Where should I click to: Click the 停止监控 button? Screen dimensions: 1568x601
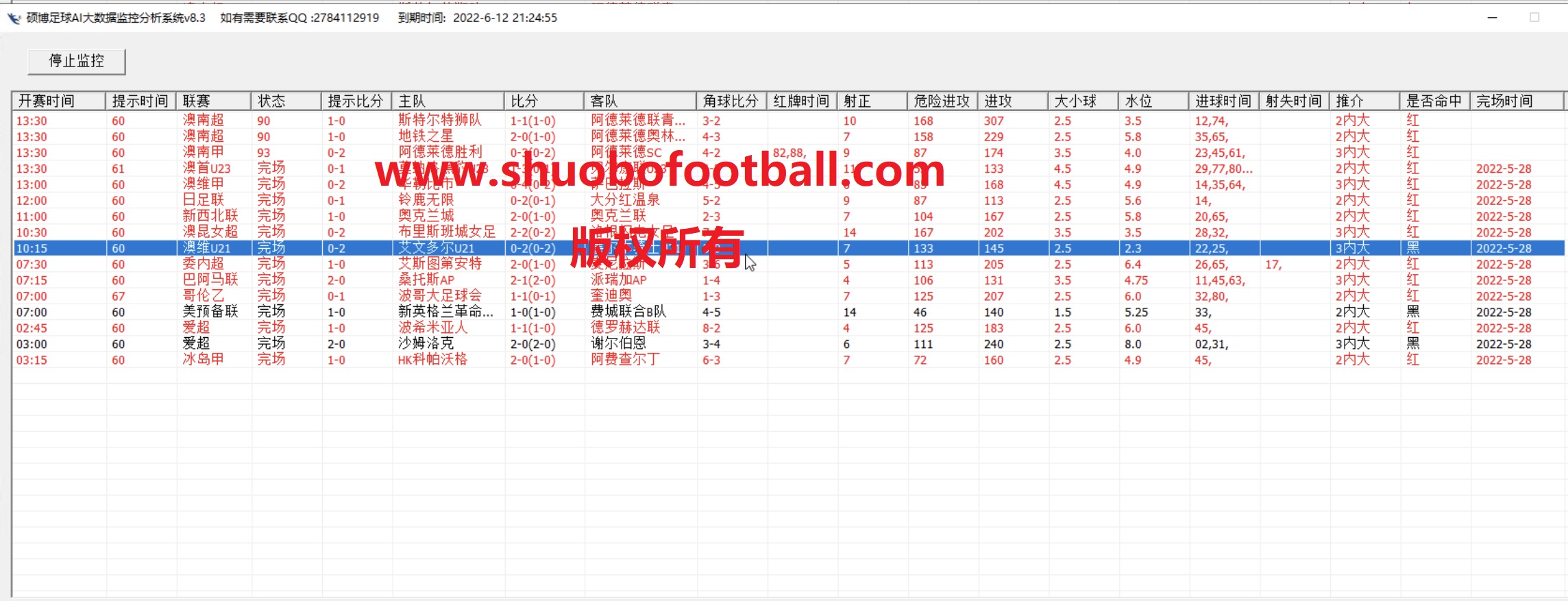[76, 61]
